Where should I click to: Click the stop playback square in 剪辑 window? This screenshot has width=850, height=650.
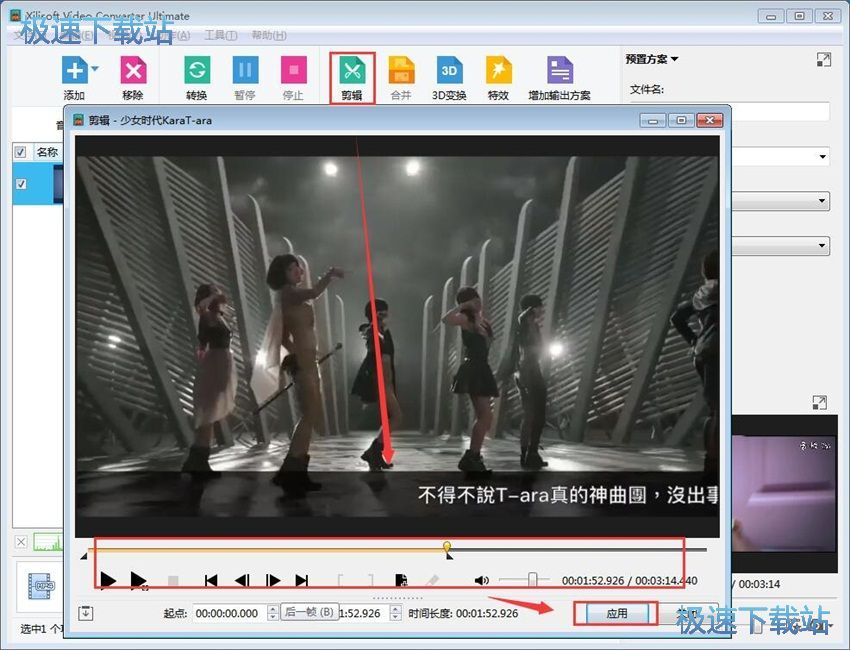[x=173, y=581]
